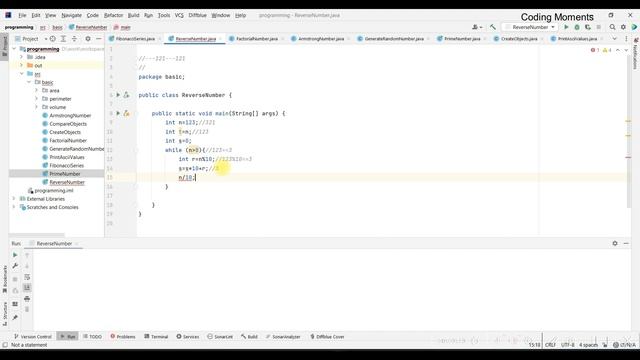This screenshot has height=360, width=640.
Task: Switch to GenerateRandomNumber.java tab
Action: (393, 39)
